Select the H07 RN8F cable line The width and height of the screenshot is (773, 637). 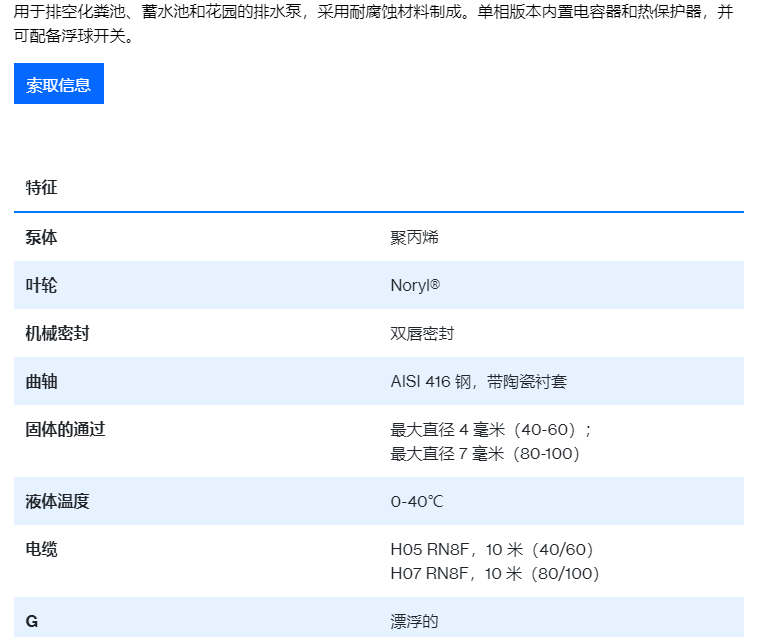click(494, 573)
